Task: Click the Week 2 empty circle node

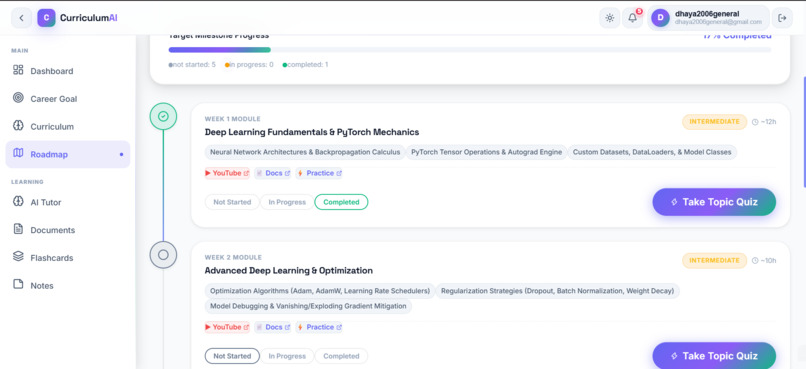Action: [163, 254]
